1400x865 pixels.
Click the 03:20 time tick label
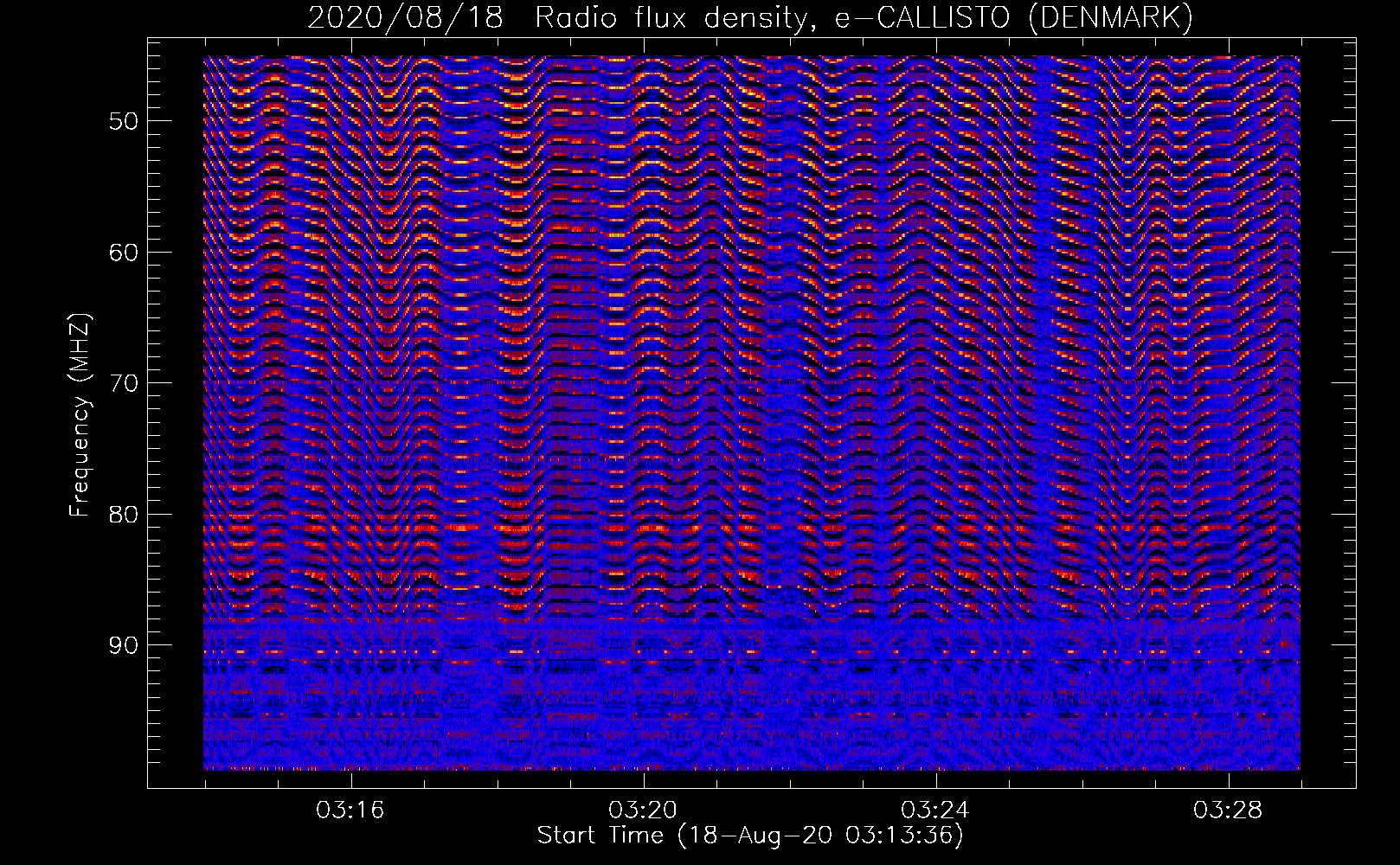(643, 811)
